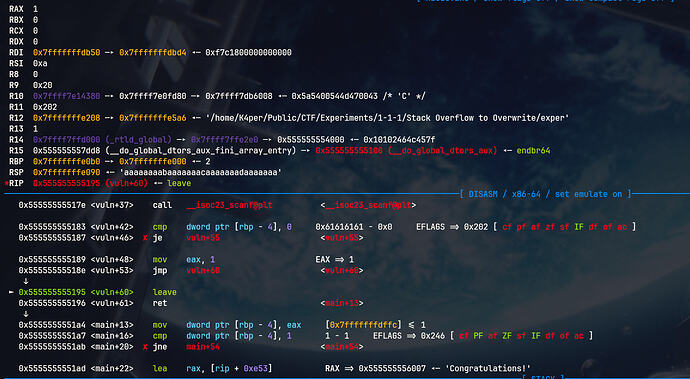Click R12 address 0x7fffffffe208
Screen dimensions: 690x379
[x=66, y=118]
